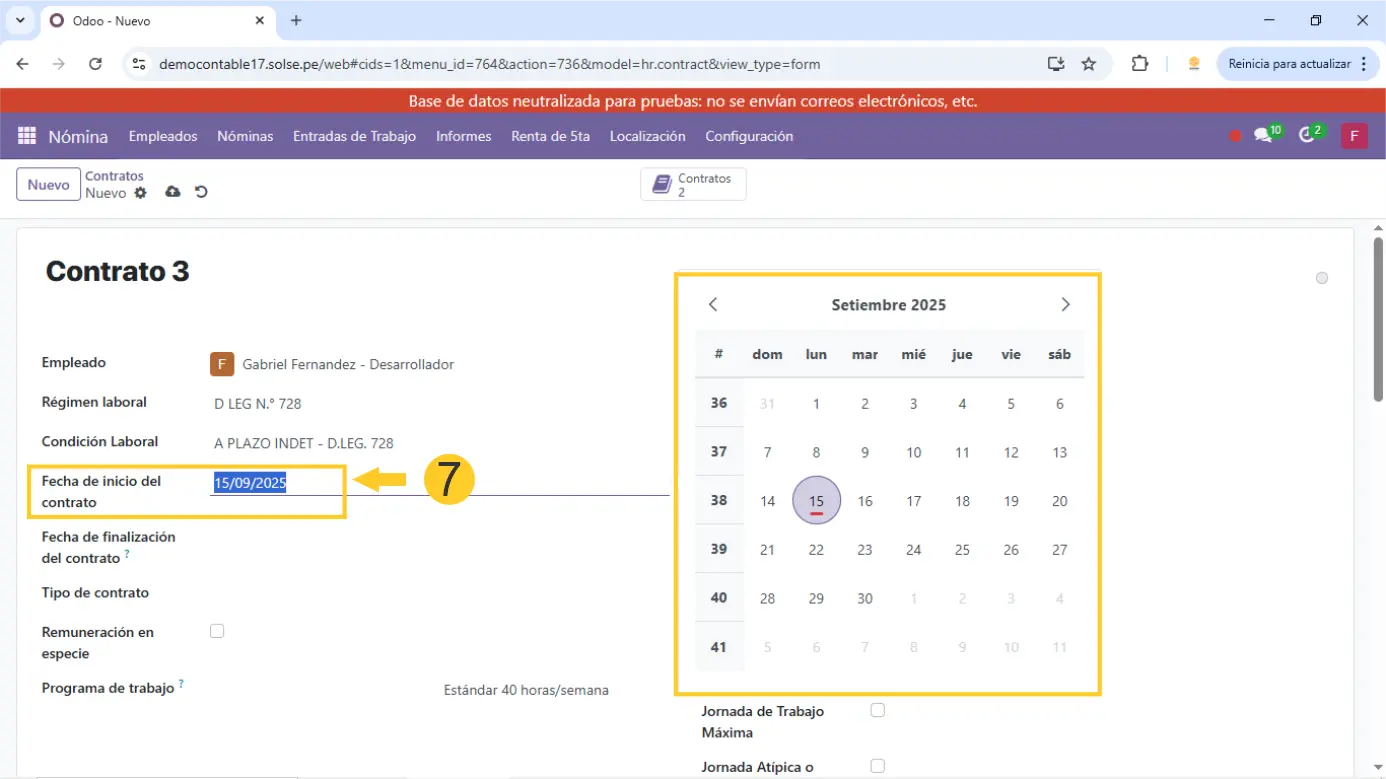The width and height of the screenshot is (1386, 779).
Task: Click the gear settings icon beside Nuevo
Action: point(140,193)
